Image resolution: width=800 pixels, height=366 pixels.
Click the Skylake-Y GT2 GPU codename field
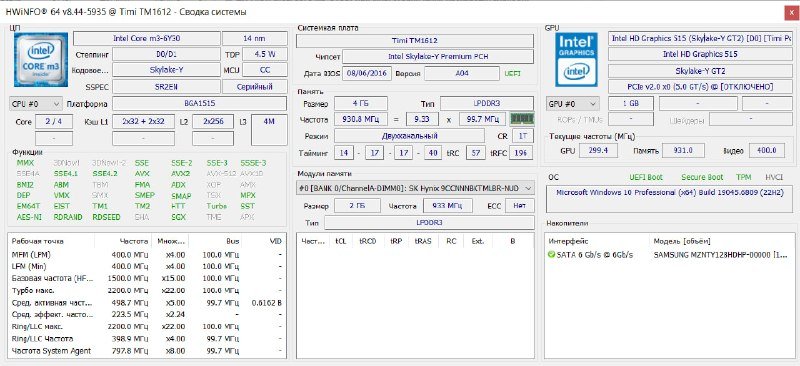point(700,70)
